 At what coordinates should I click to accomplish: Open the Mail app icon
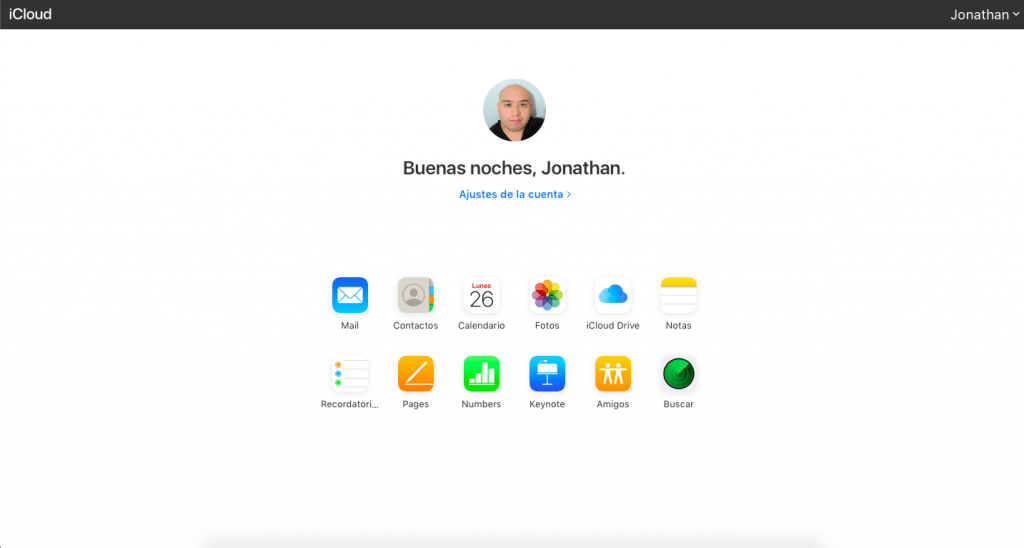pos(350,295)
